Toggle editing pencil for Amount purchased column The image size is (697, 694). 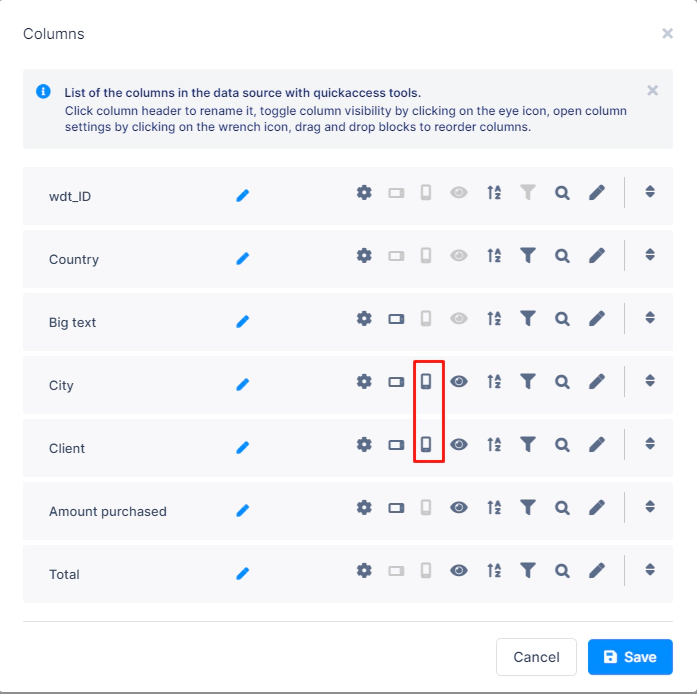click(597, 507)
